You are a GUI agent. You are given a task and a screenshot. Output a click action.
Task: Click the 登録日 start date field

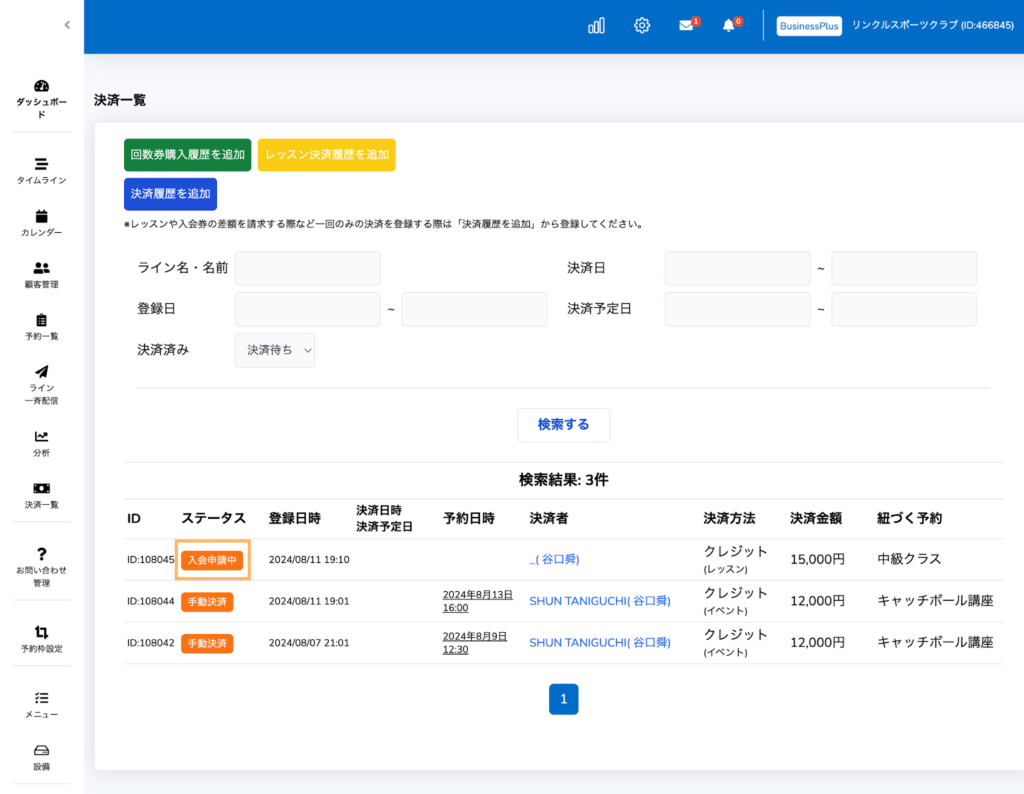(308, 310)
